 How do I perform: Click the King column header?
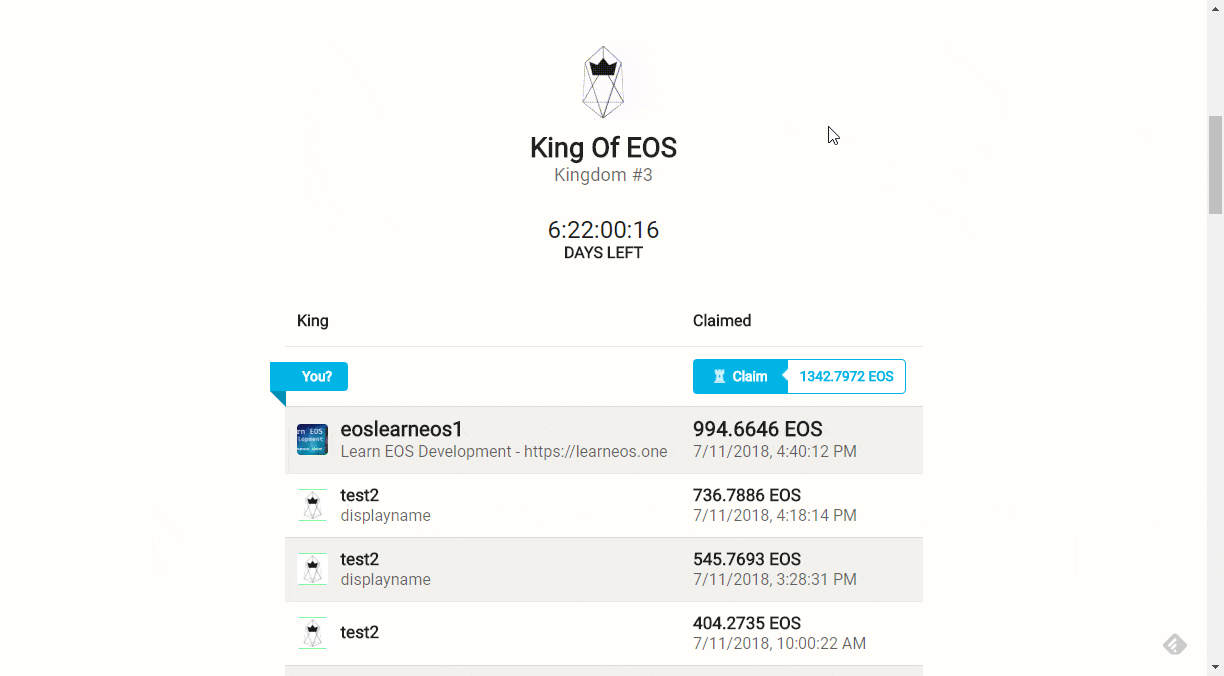click(313, 321)
